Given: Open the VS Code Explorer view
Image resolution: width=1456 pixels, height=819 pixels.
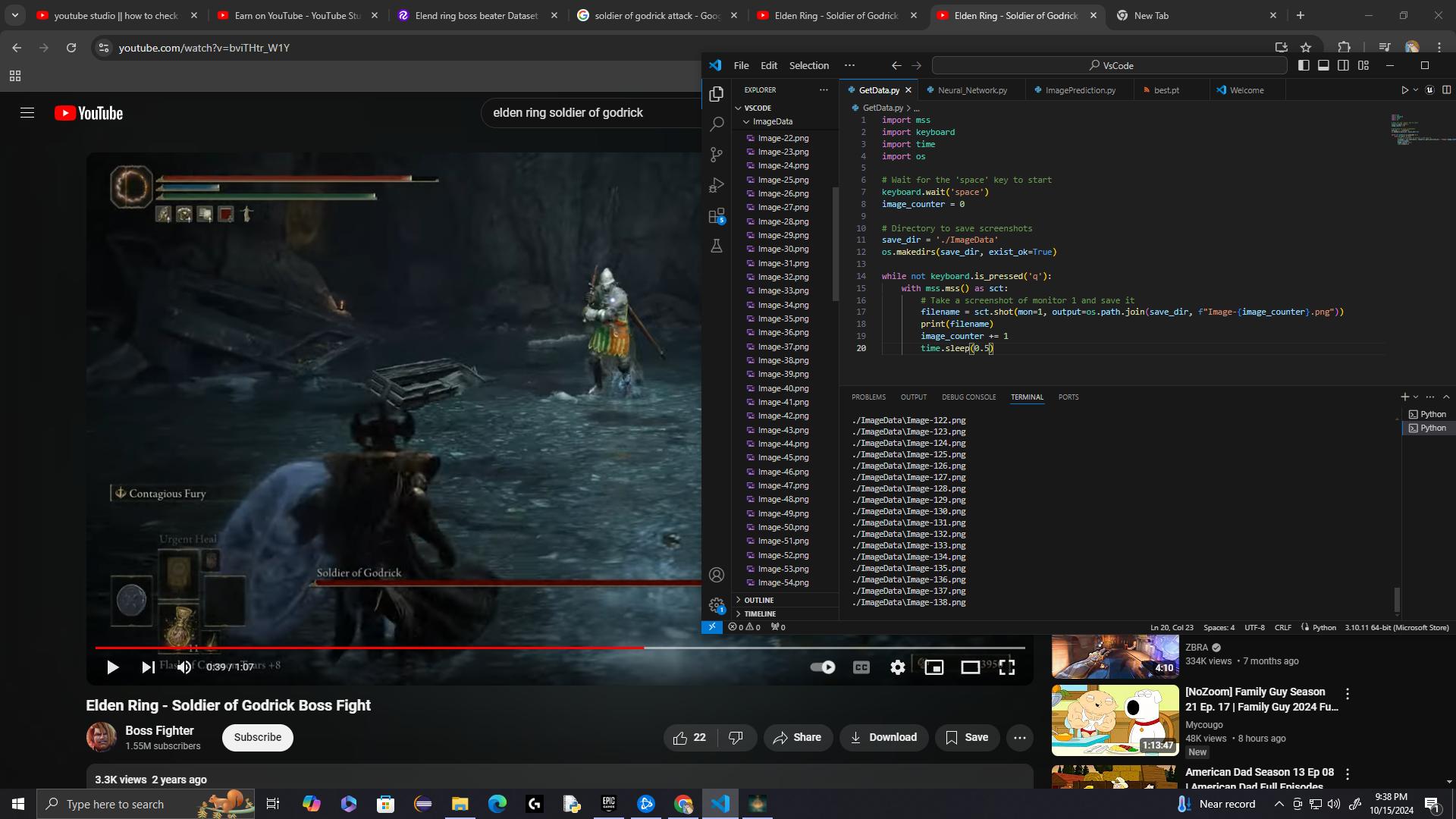Looking at the screenshot, I should coord(717,94).
